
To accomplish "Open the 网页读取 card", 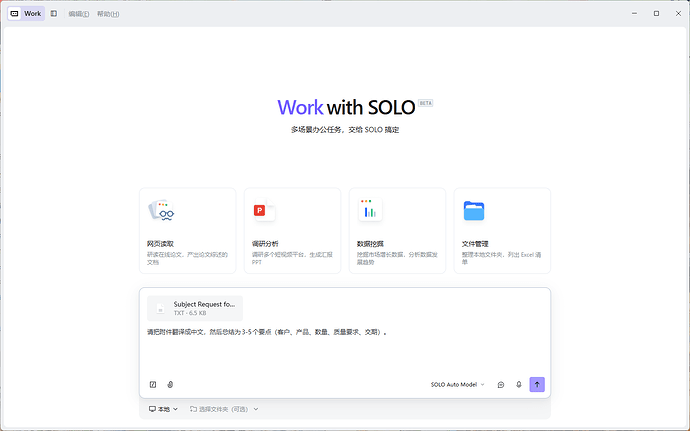I will coord(187,231).
